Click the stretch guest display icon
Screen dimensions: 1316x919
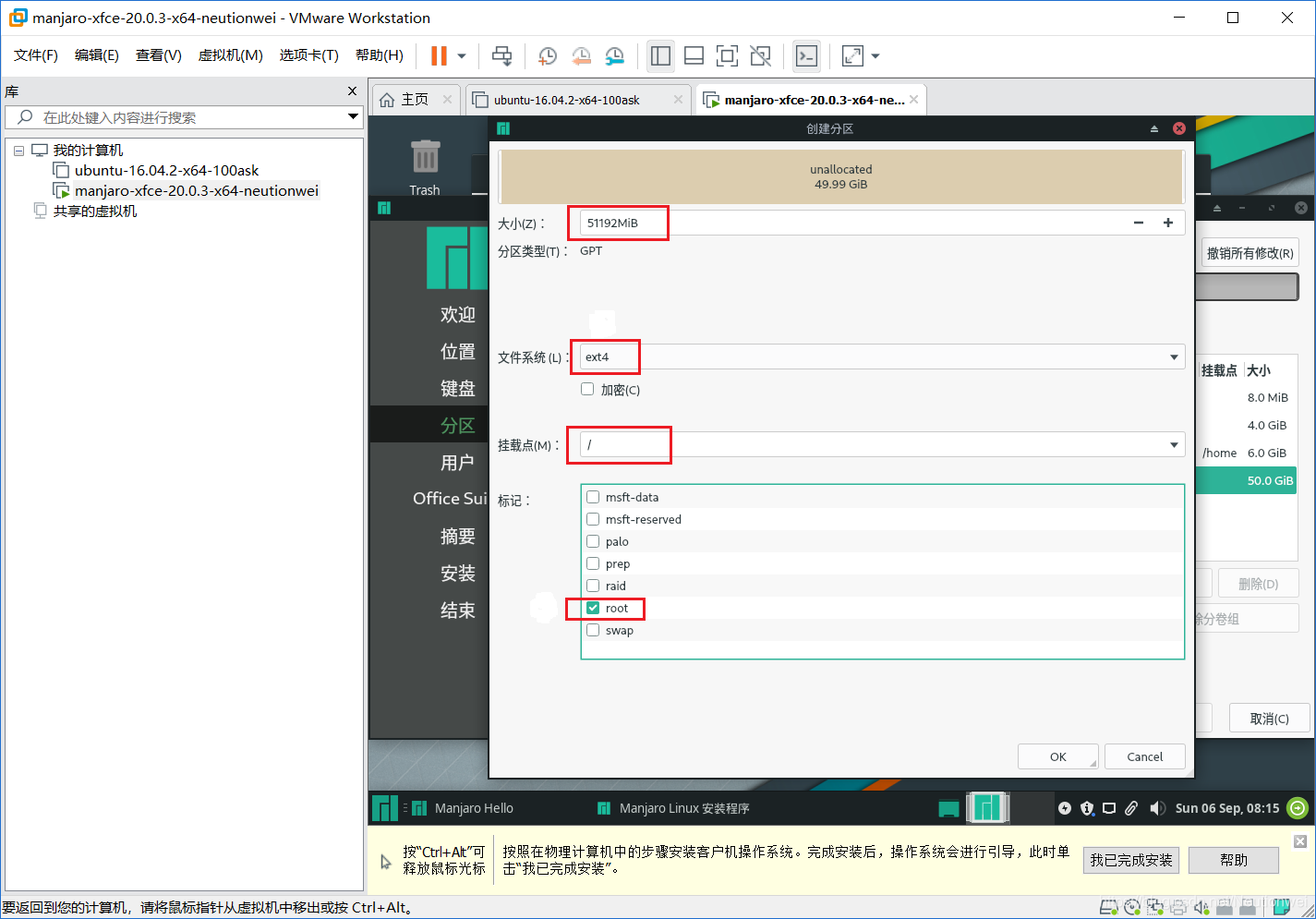pyautogui.click(x=852, y=56)
